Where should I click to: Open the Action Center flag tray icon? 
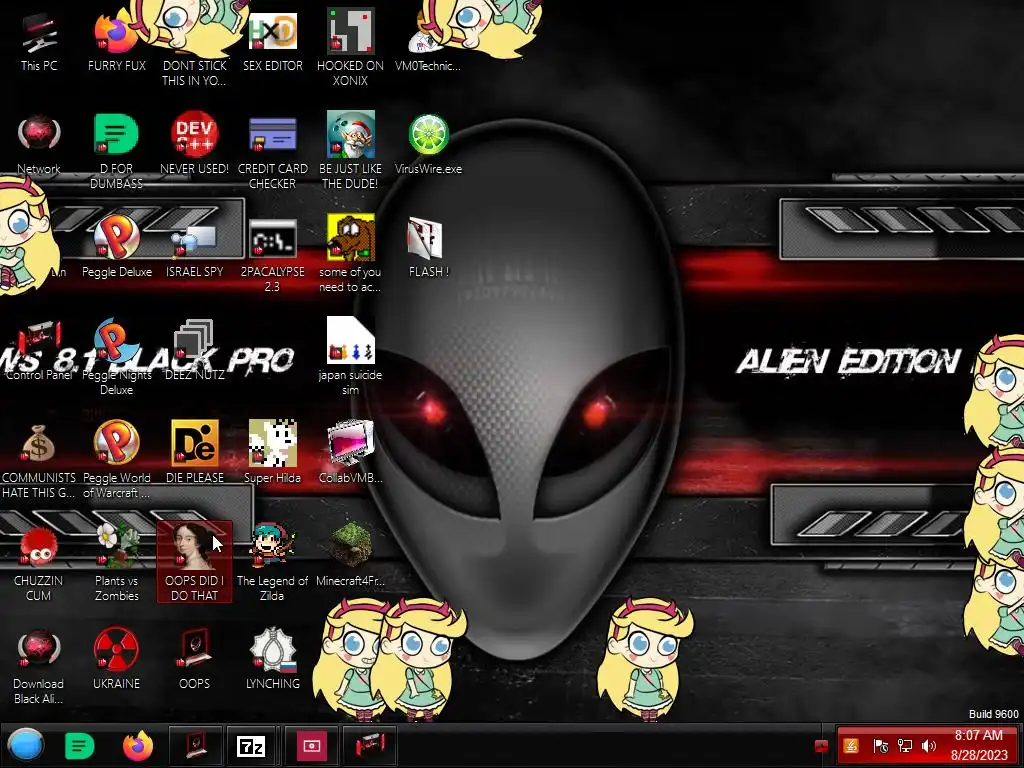click(x=880, y=746)
